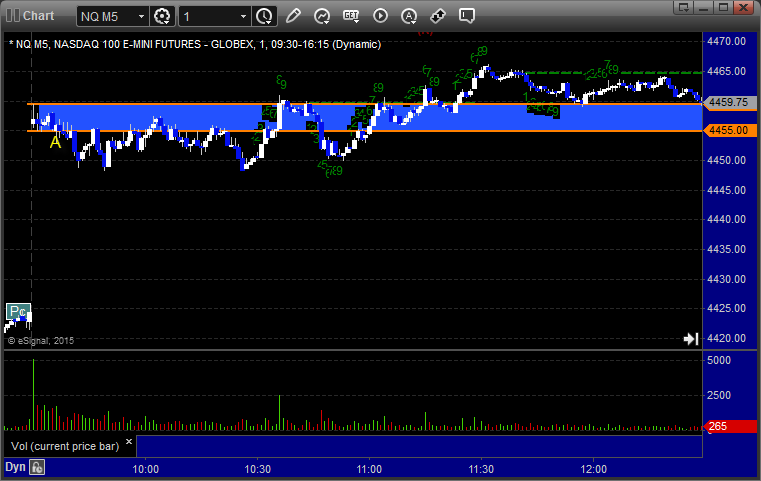This screenshot has height=481, width=761.
Task: Open the studies line-chart icon menu
Action: point(322,16)
